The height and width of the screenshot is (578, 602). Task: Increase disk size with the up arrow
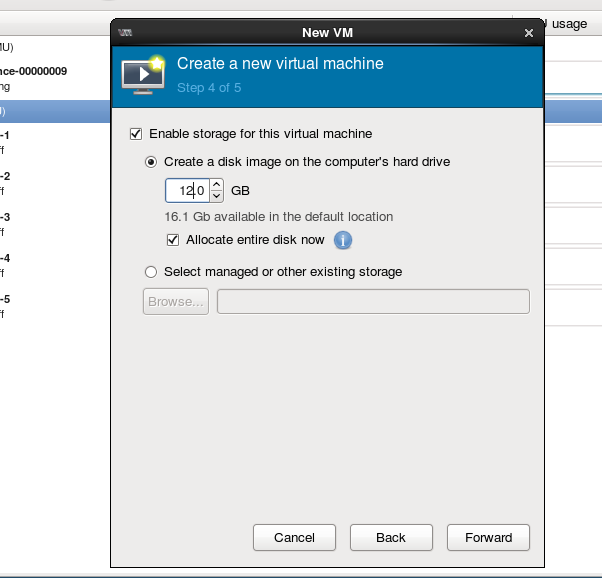tap(217, 184)
